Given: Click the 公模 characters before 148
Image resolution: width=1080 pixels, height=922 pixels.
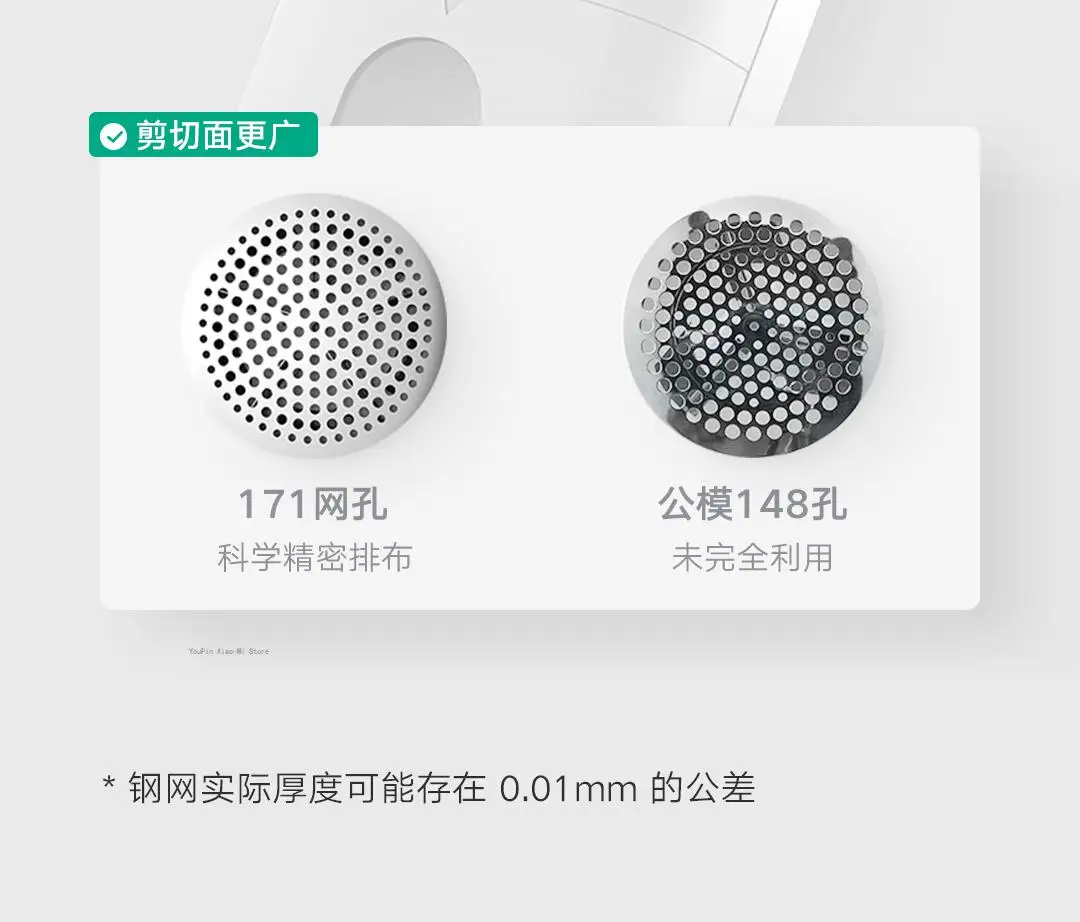Looking at the screenshot, I should click(x=696, y=505).
